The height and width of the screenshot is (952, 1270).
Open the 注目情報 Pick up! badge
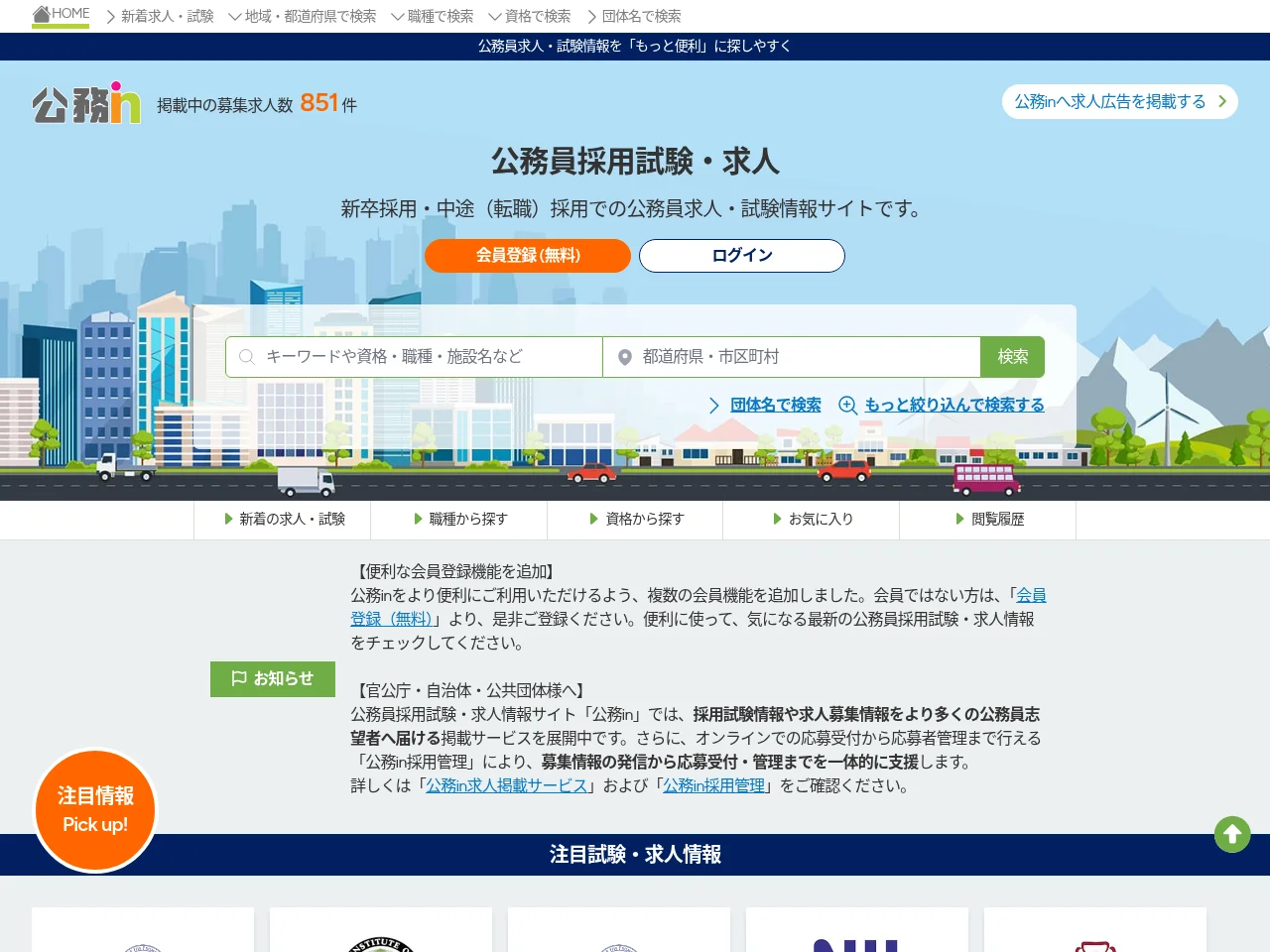(95, 810)
